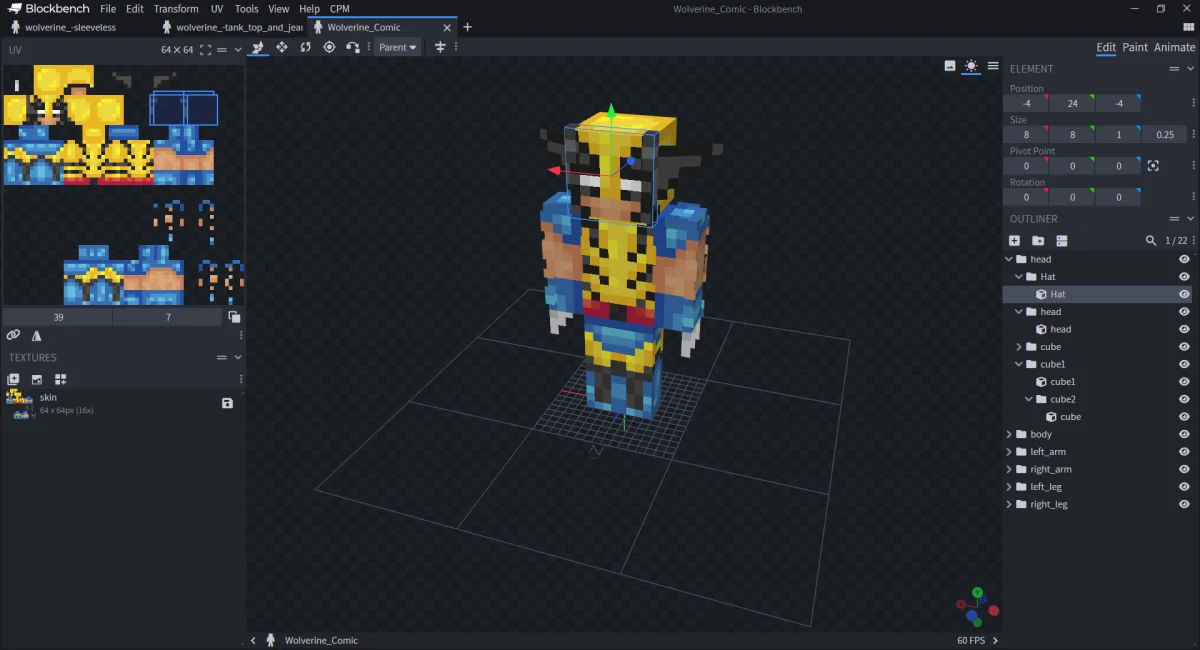Click the Position X field showing -4
The width and height of the screenshot is (1200, 650).
1026,103
